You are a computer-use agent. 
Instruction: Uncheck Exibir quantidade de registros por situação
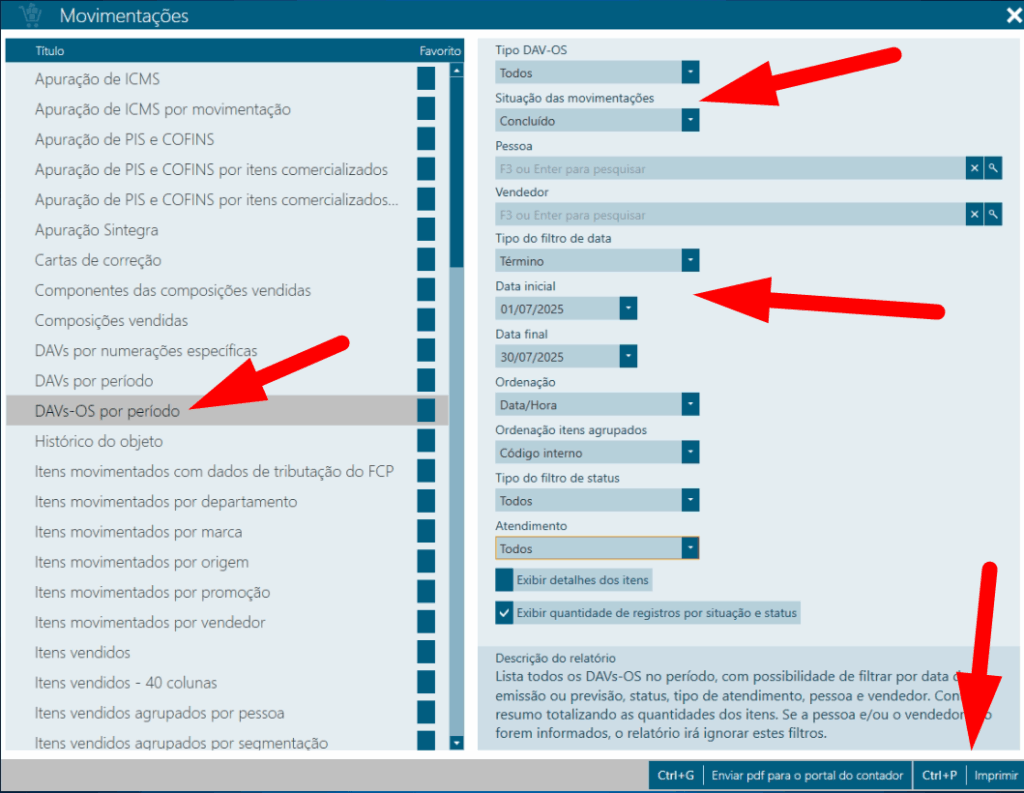point(505,612)
